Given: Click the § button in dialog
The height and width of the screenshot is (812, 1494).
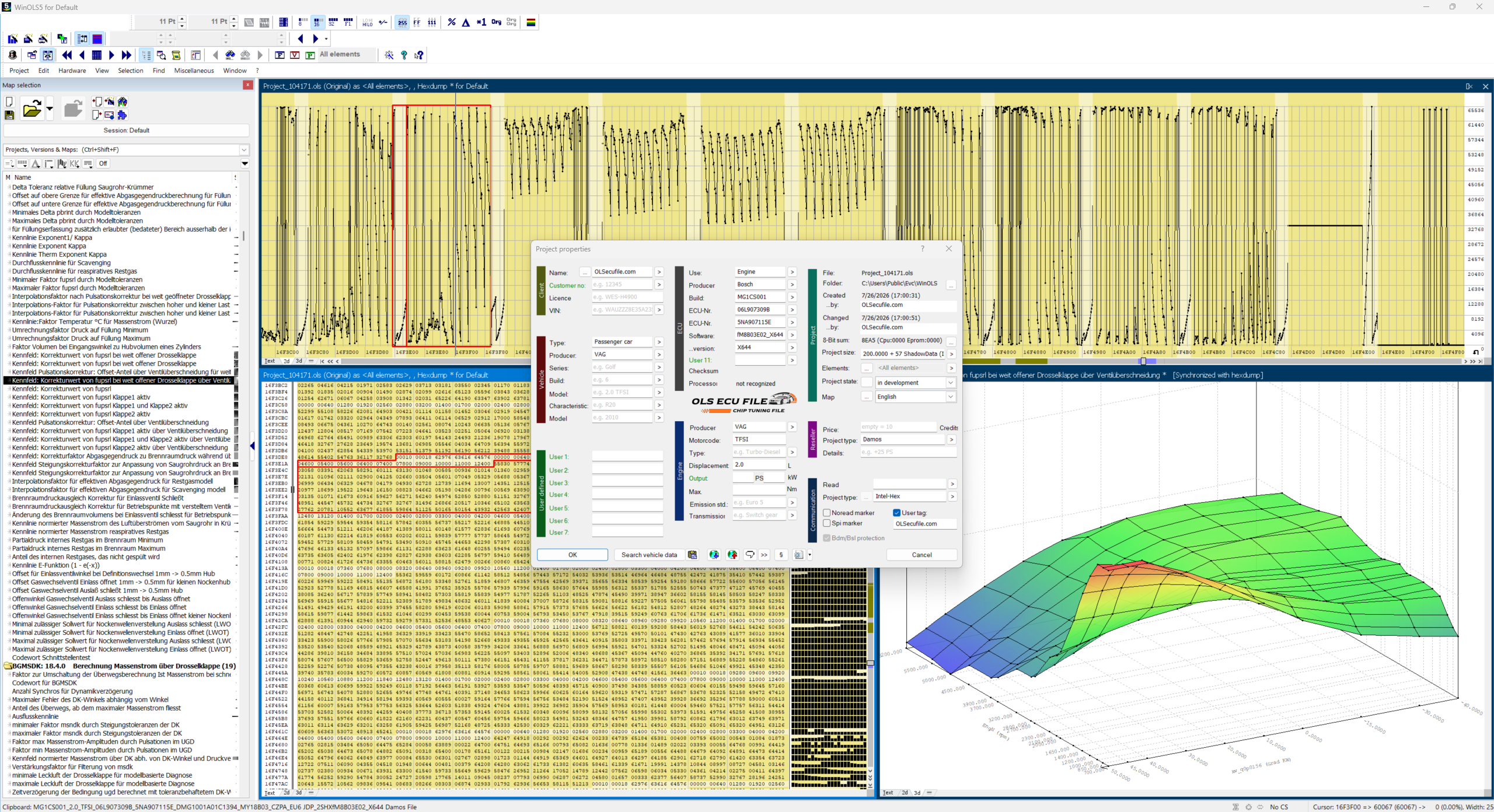Looking at the screenshot, I should click(781, 555).
